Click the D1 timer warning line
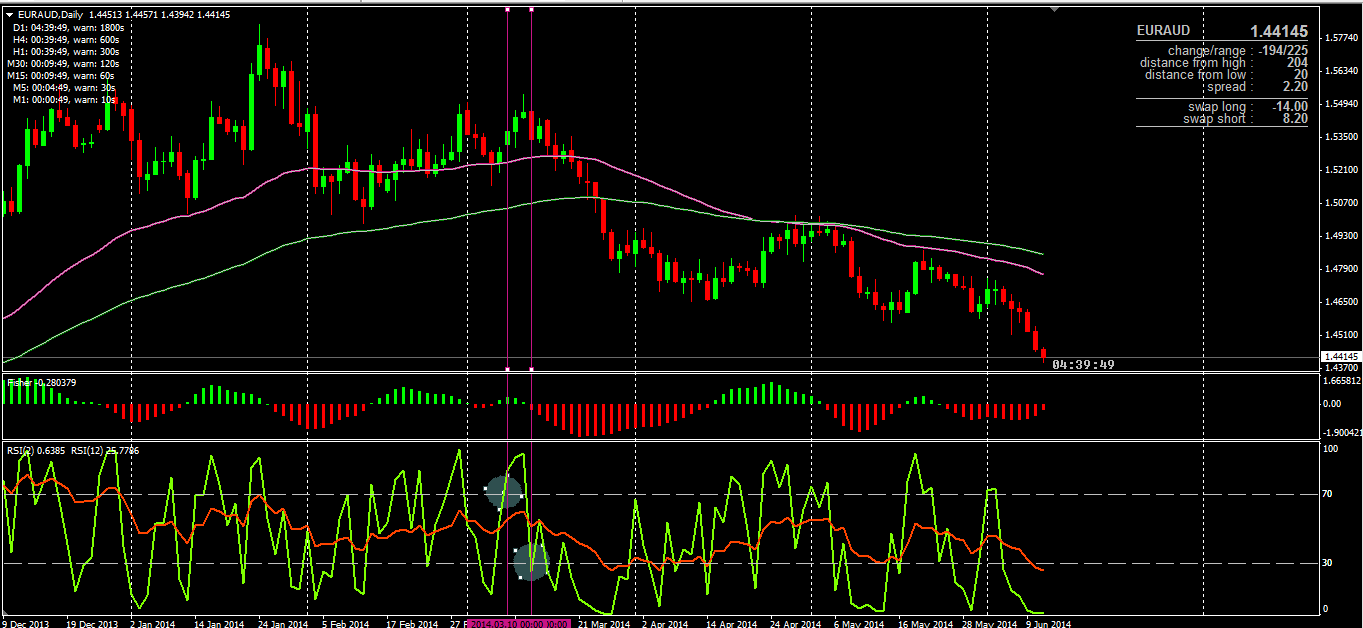 point(65,27)
